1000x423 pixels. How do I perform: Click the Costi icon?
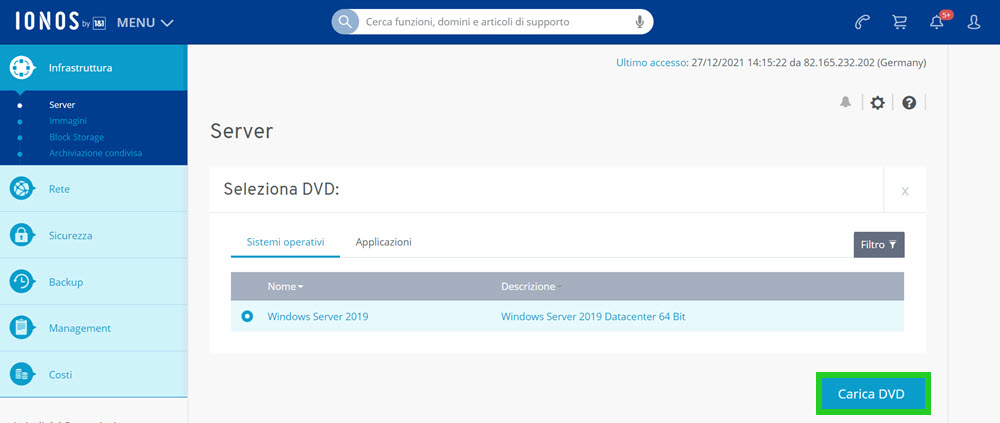(21, 374)
